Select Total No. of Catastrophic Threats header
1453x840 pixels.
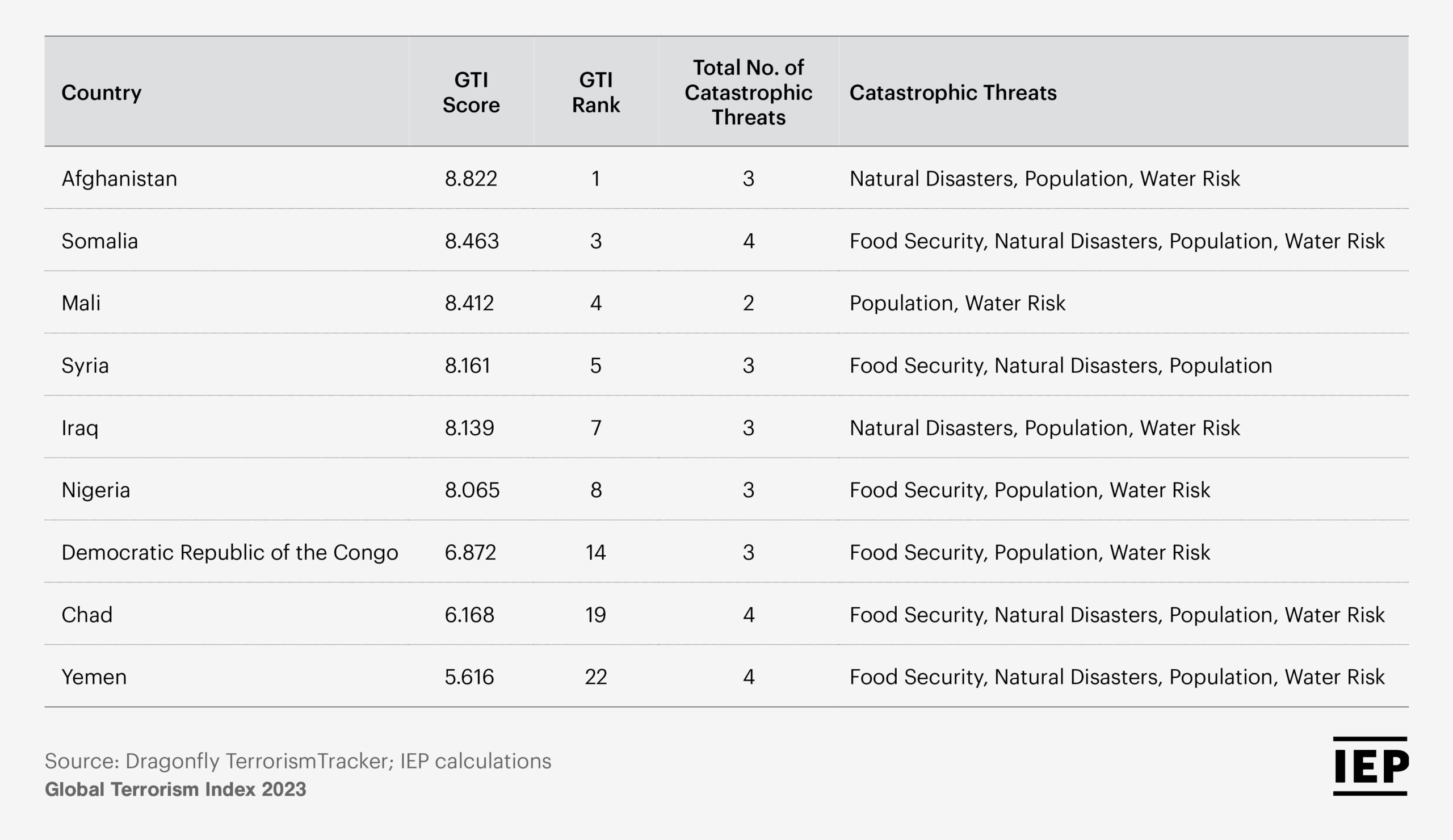pyautogui.click(x=749, y=93)
